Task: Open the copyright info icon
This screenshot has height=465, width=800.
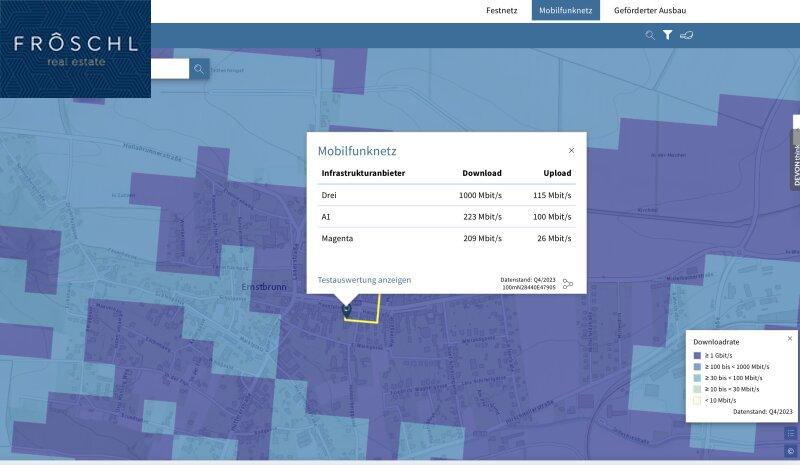Action: click(x=790, y=451)
